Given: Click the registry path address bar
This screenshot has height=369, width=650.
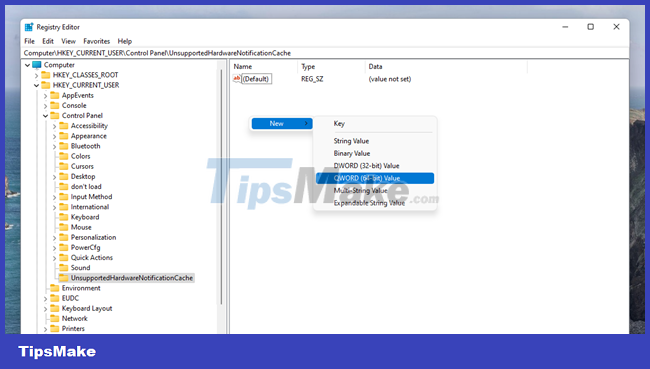Looking at the screenshot, I should click(325, 53).
